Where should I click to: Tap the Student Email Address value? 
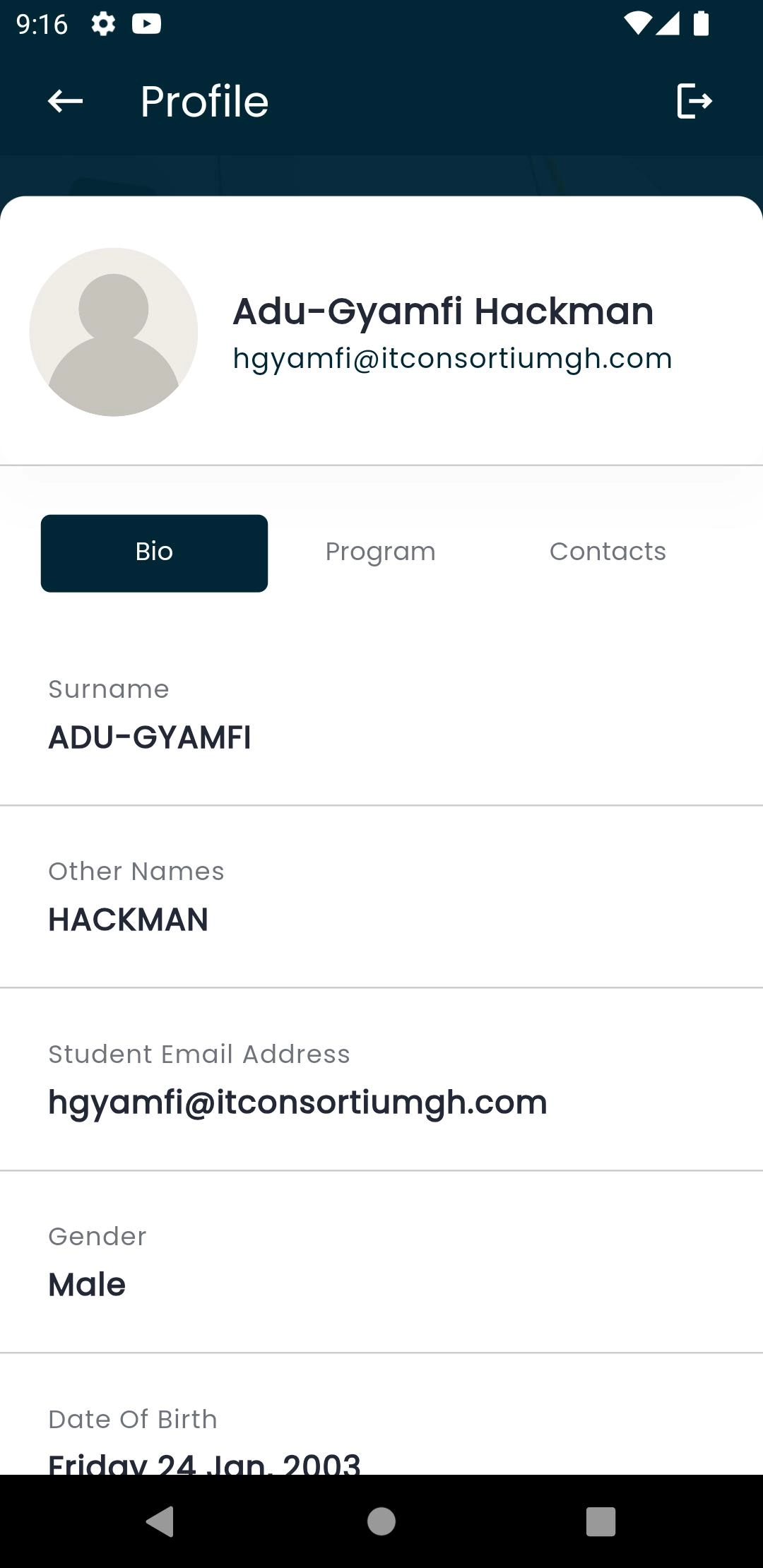point(297,1103)
